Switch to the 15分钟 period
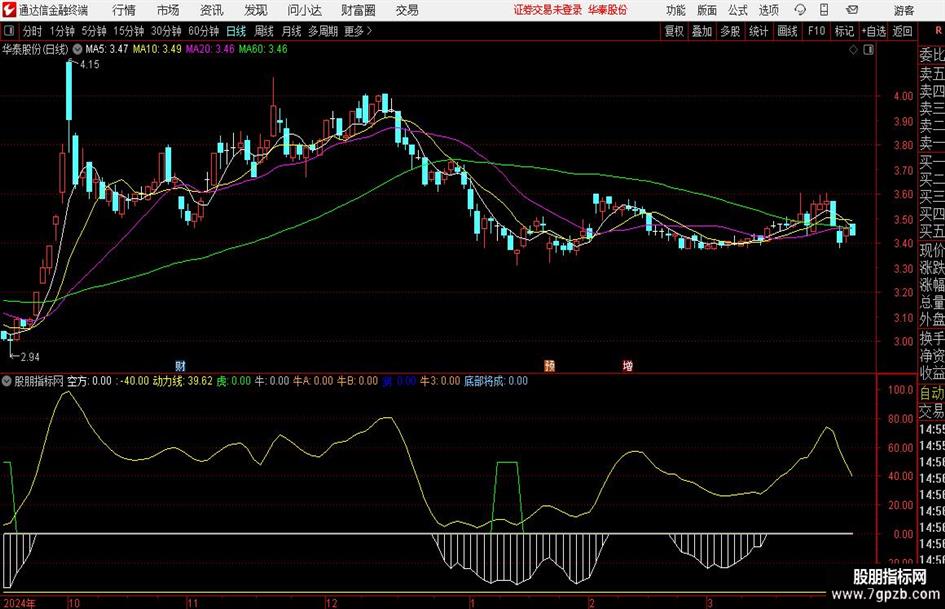945x609 pixels. 129,31
